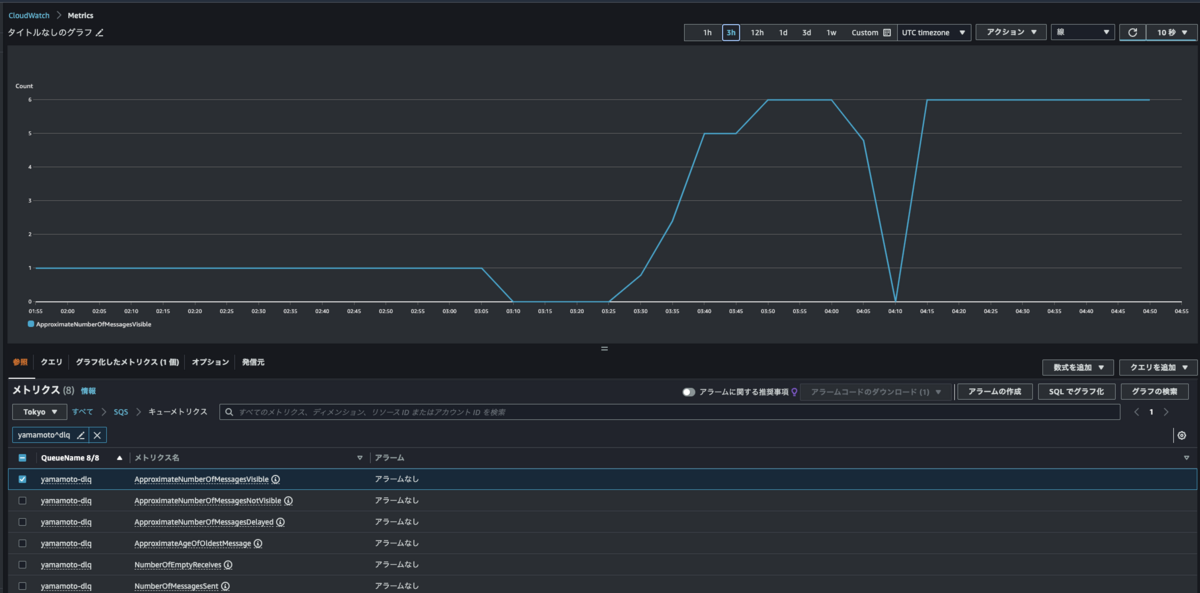Screen dimensions: 1200x593
Task: Open the CloudWatch breadcrumb link
Action: click(31, 15)
